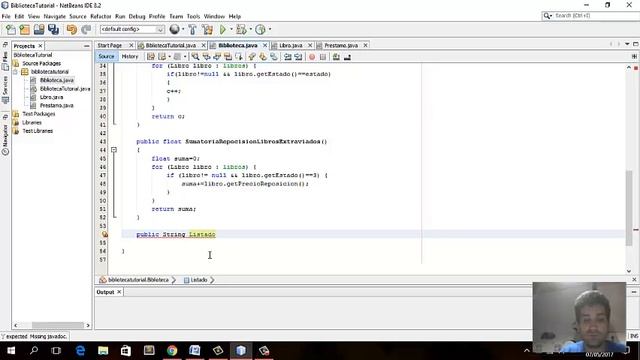Click the Shift Line Left icon
The image size is (640, 360).
pyautogui.click(x=288, y=57)
